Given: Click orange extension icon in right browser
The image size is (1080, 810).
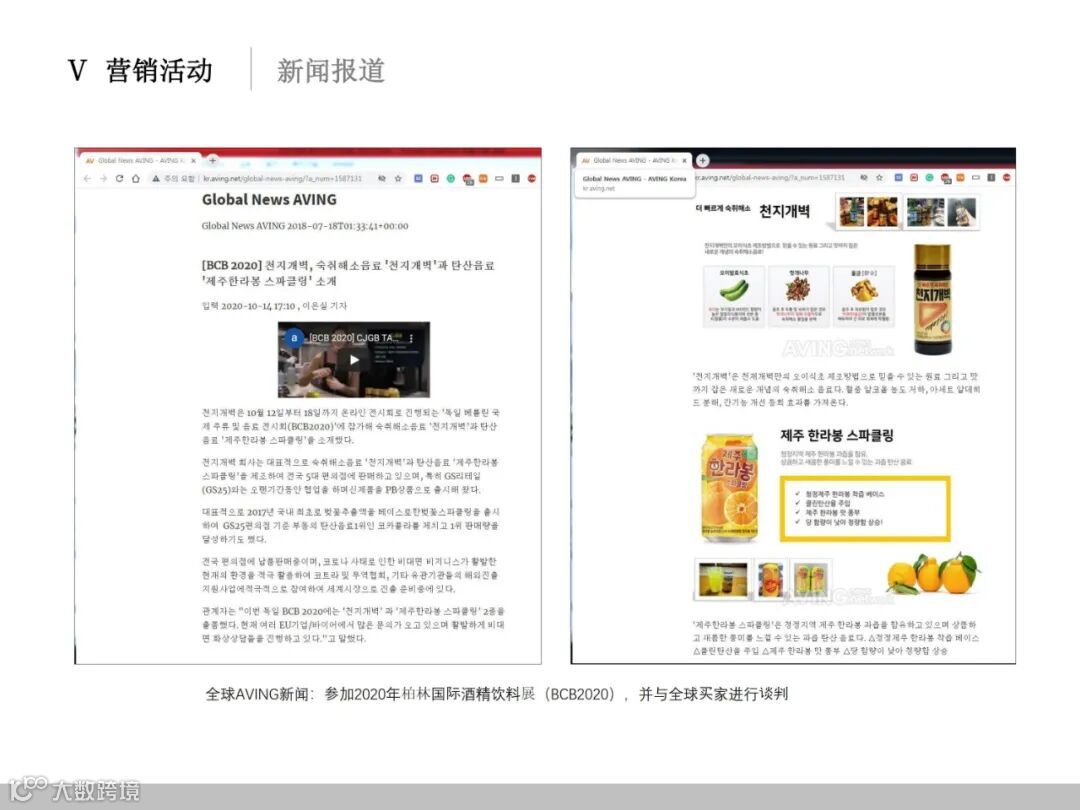Looking at the screenshot, I should 960,178.
